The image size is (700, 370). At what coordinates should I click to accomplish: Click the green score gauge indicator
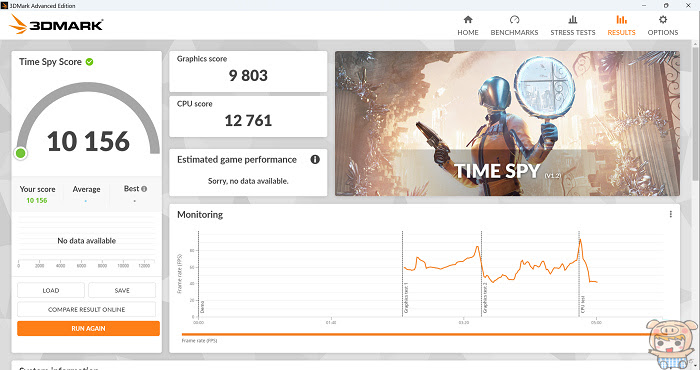(x=21, y=153)
